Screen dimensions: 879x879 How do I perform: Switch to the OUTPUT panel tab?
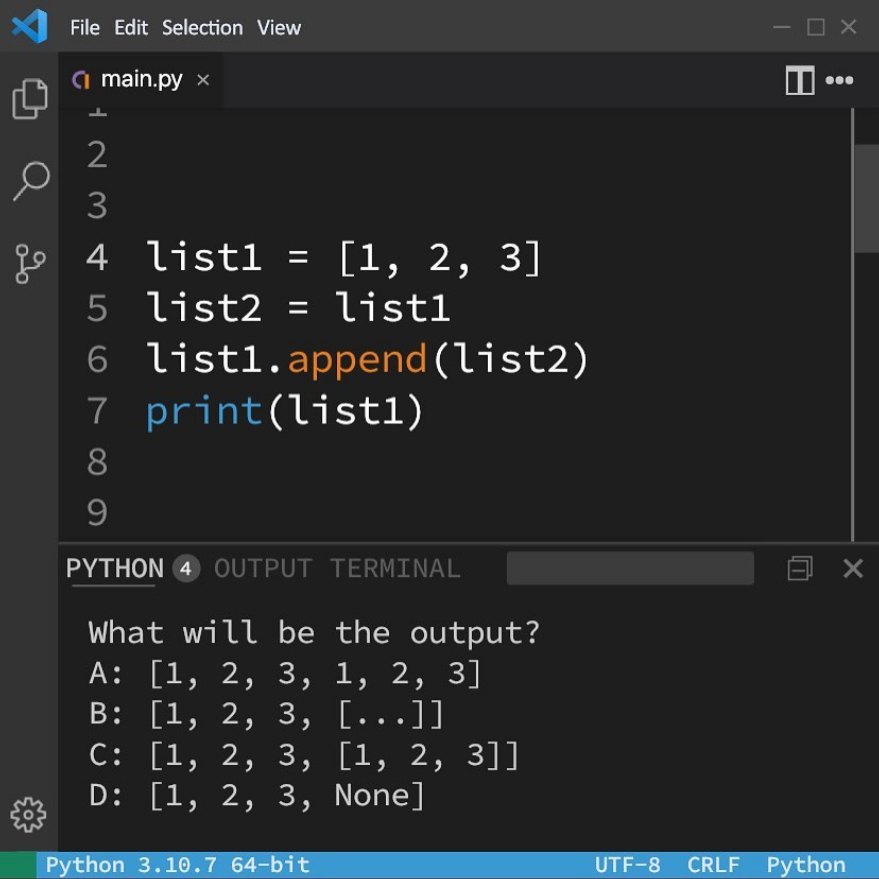[263, 568]
